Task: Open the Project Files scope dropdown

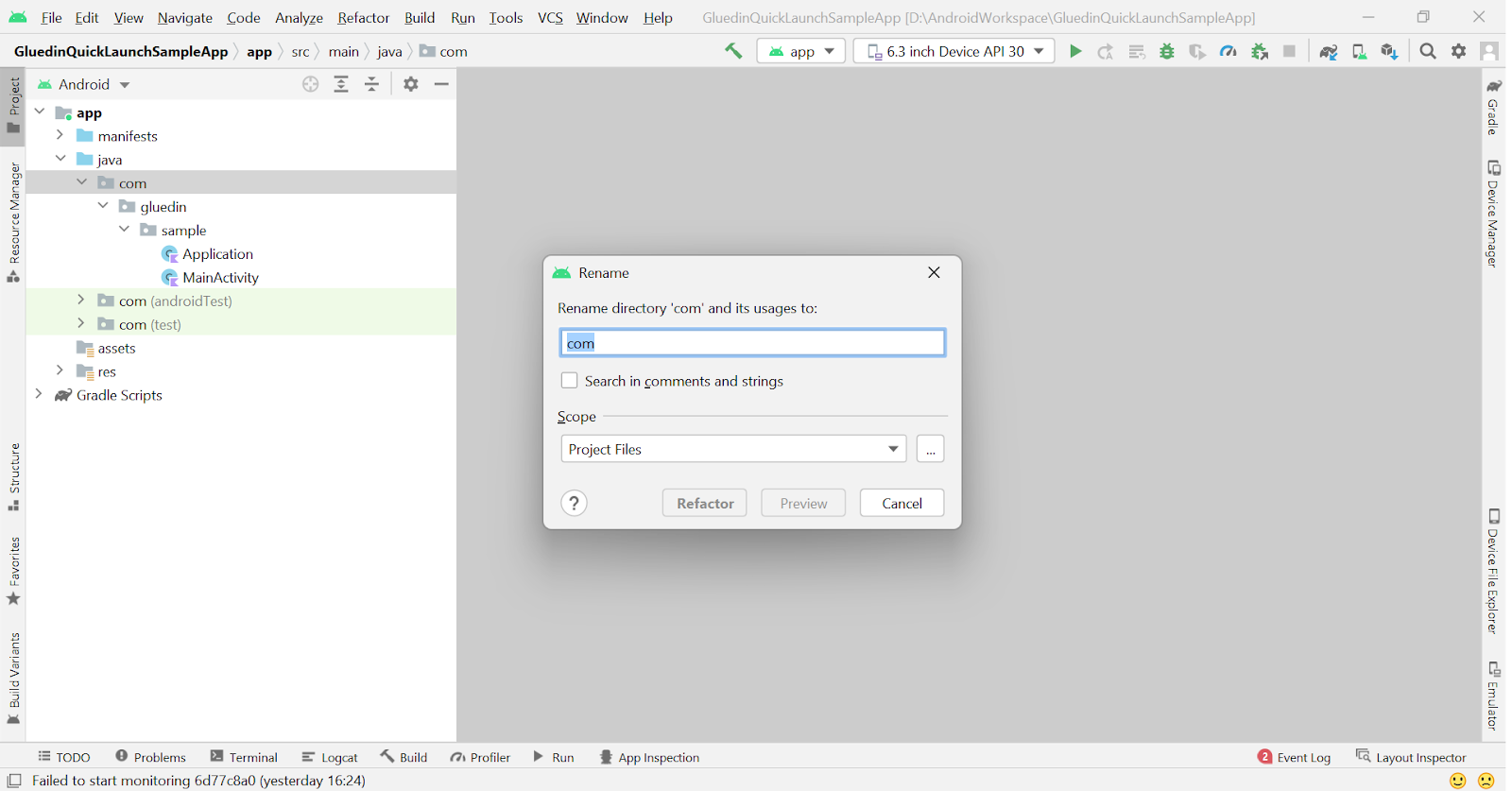Action: [x=733, y=449]
